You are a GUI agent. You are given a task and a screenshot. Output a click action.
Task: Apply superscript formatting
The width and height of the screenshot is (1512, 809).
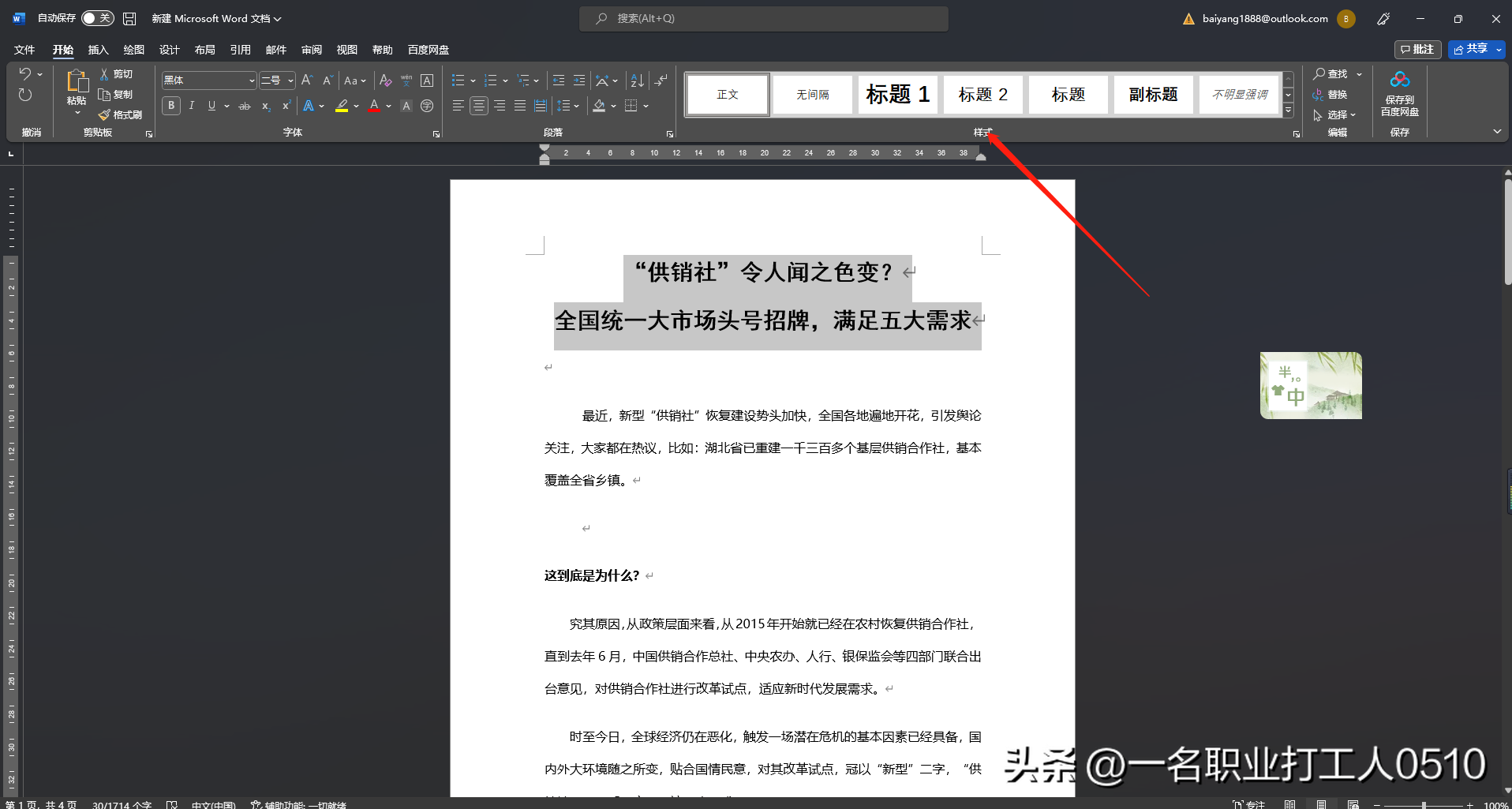(x=286, y=106)
